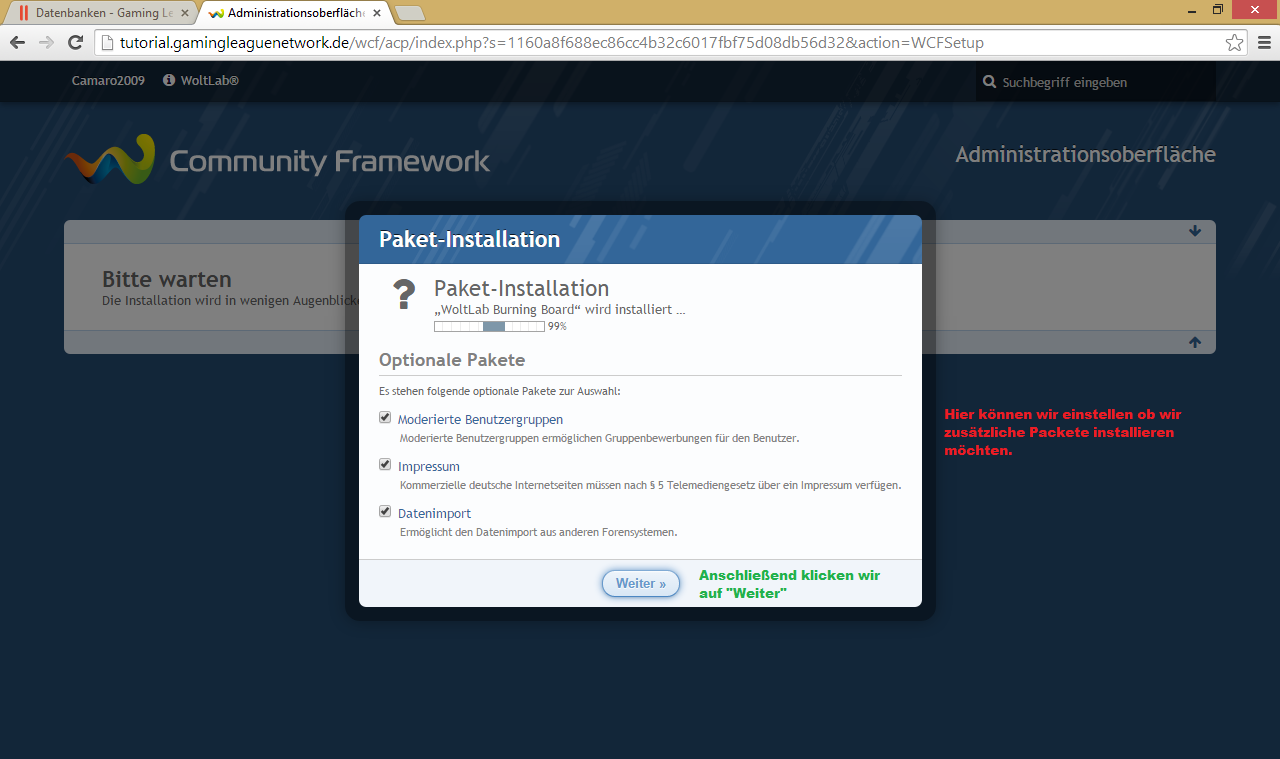Screen dimensions: 1280x759
Task: Click the question mark icon in dialog
Action: pyautogui.click(x=403, y=295)
